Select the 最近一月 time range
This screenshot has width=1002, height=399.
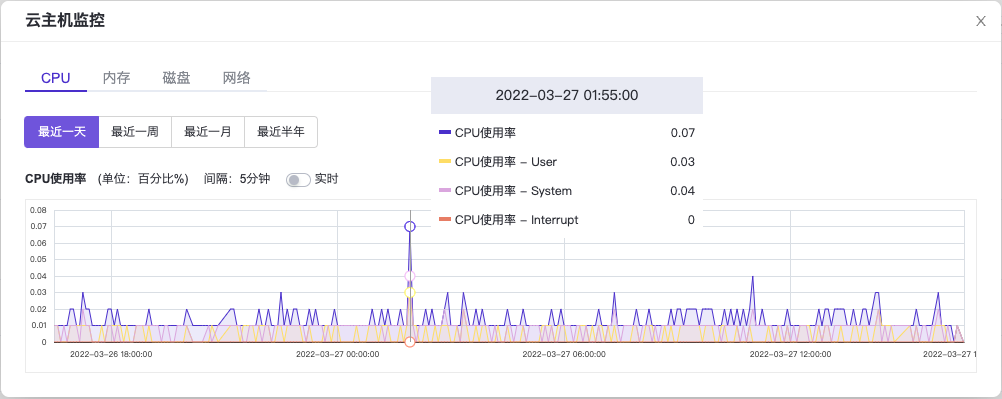tap(208, 132)
